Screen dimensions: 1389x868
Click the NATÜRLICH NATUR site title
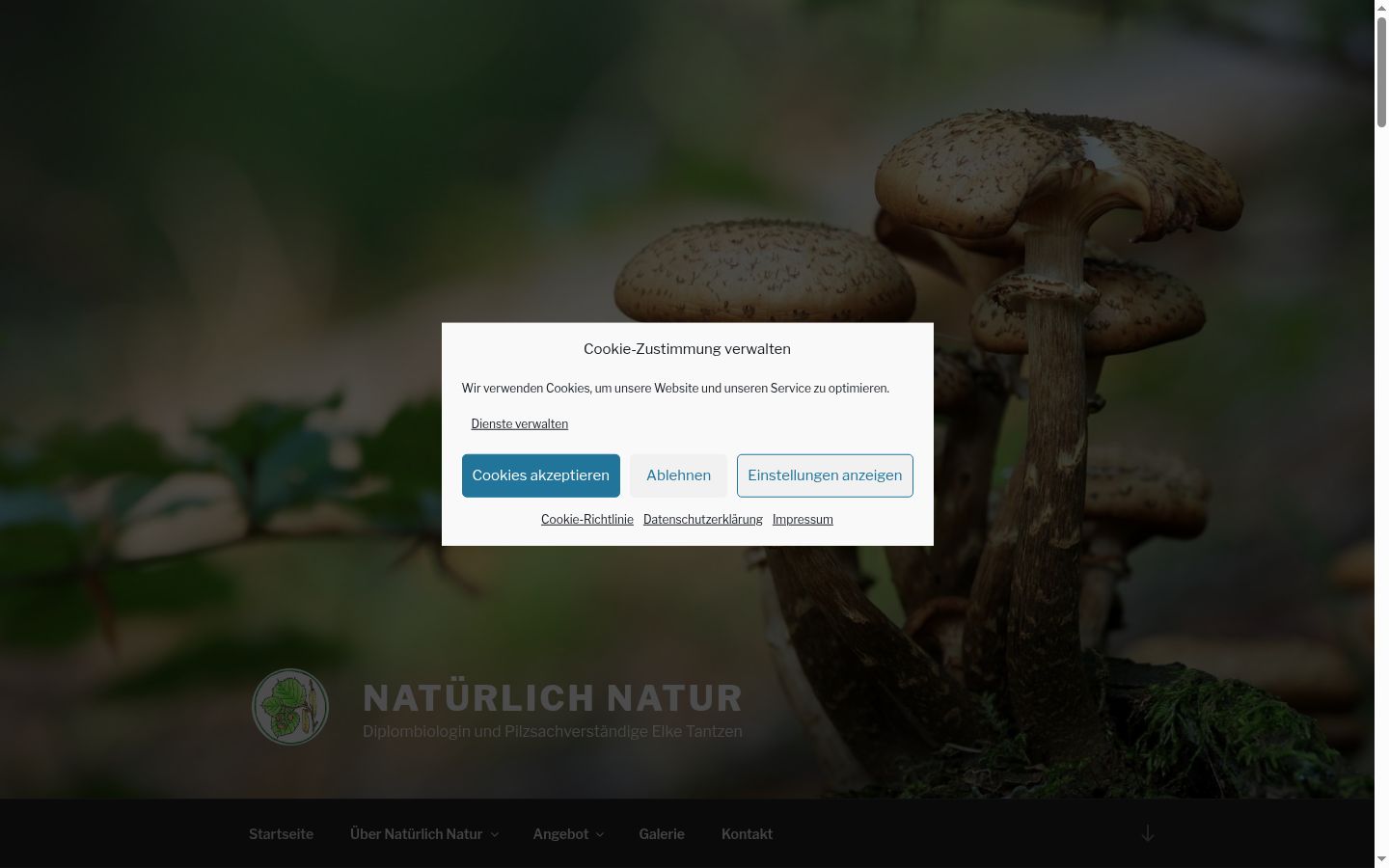[x=553, y=698]
